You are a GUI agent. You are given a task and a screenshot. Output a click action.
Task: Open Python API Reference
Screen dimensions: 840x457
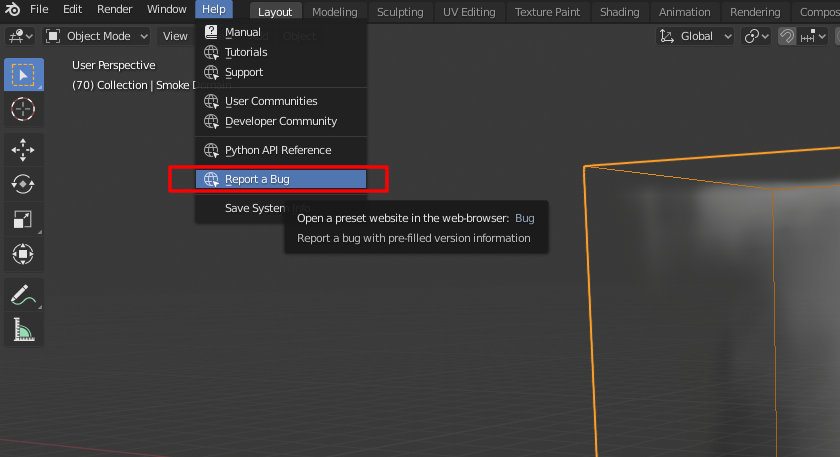[281, 150]
